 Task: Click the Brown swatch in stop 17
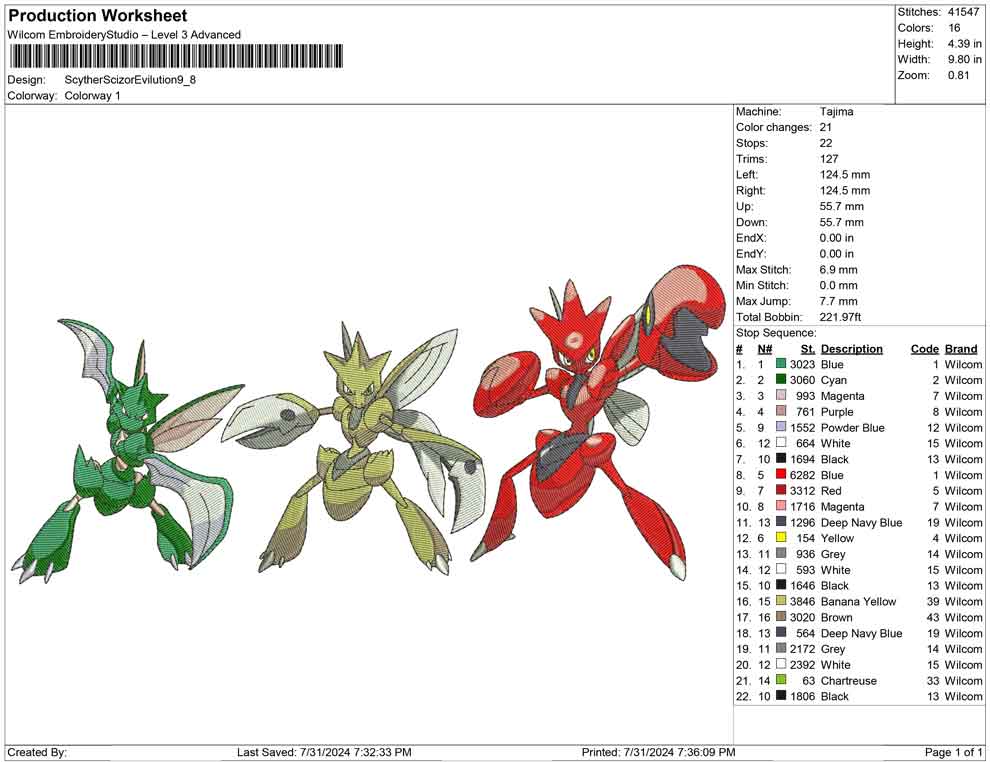781,617
